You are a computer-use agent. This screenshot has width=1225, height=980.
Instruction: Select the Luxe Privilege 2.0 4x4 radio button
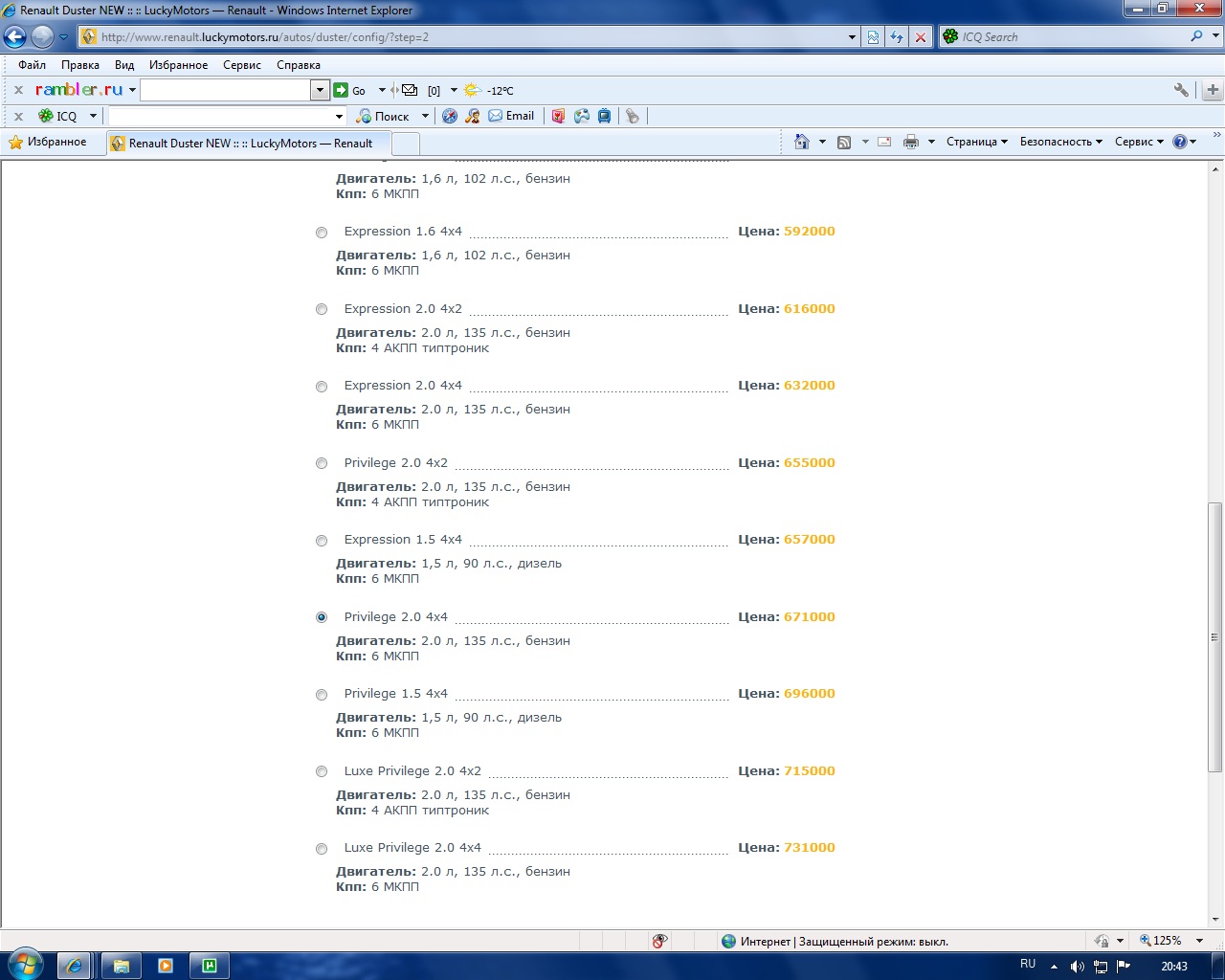[322, 849]
